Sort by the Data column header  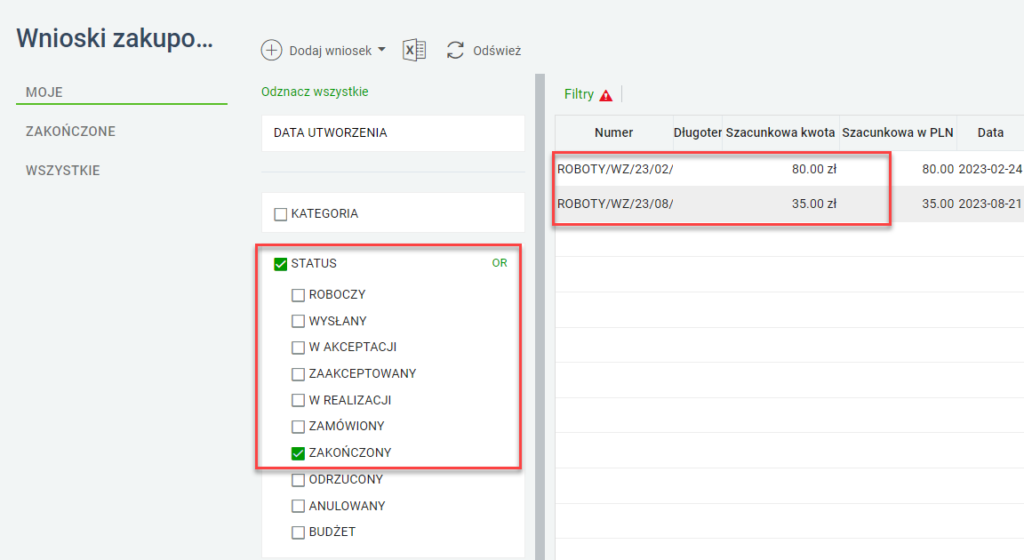[x=990, y=132]
